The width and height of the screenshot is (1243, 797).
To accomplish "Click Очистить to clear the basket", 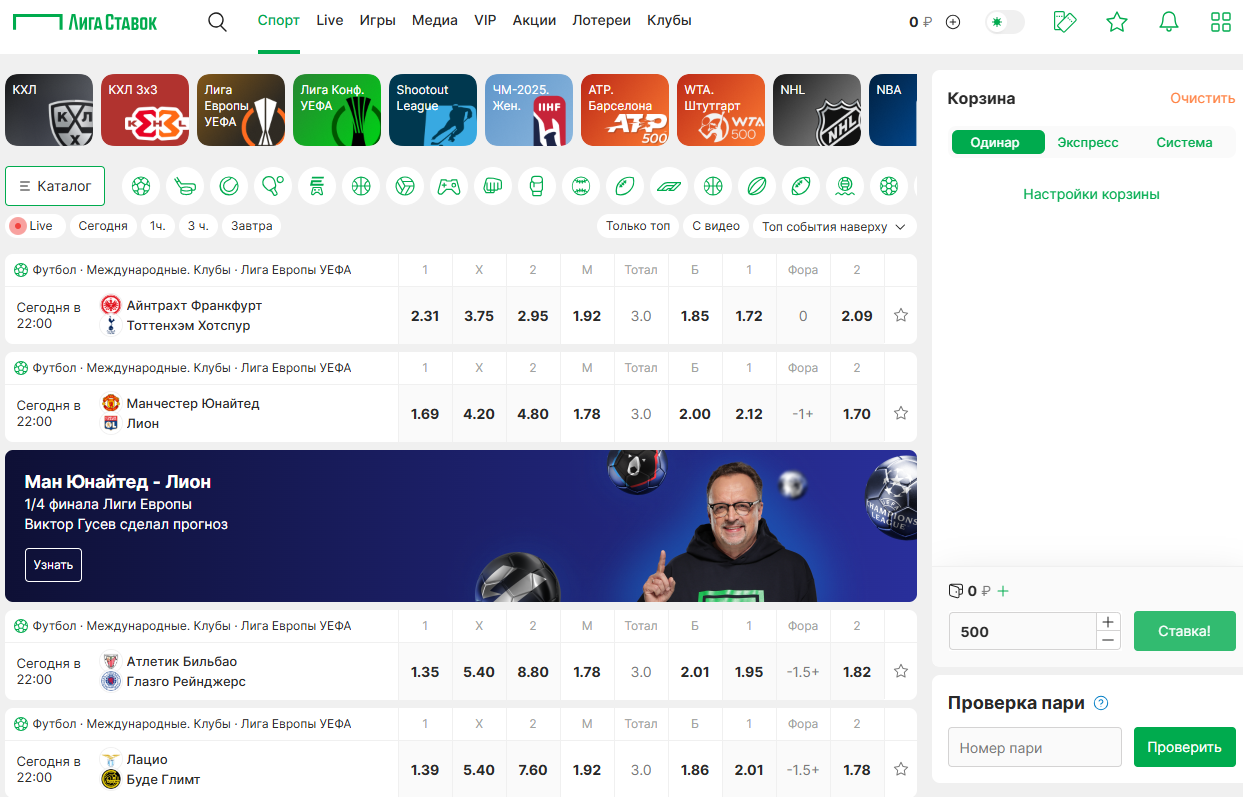I will click(1203, 99).
